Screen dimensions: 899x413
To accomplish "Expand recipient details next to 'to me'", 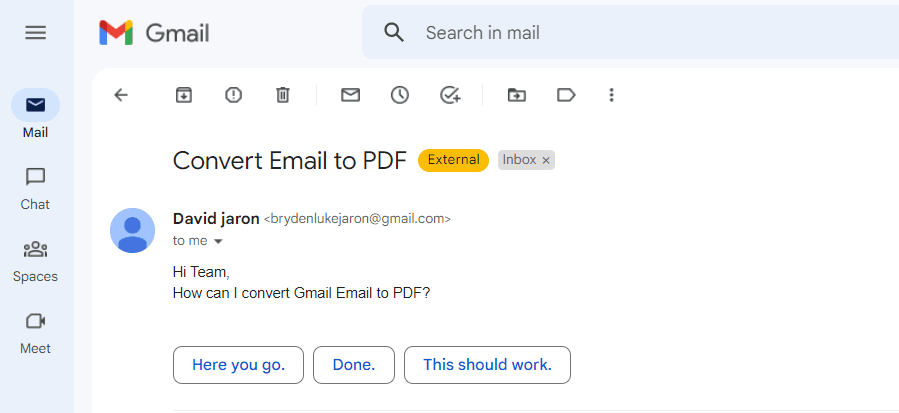I will coord(218,241).
